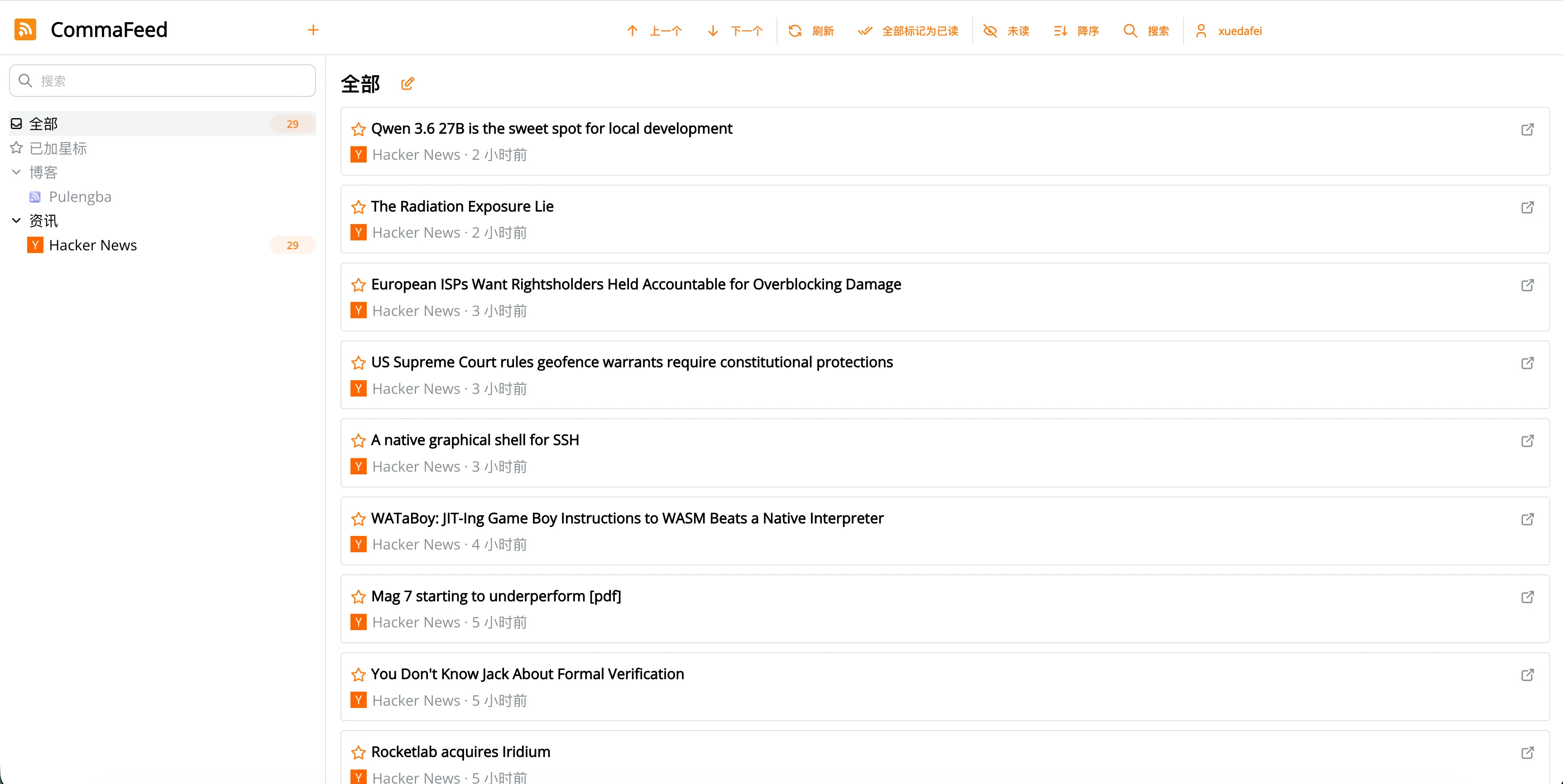Click the edit icon beside 全部 heading
1563x784 pixels.
tap(407, 84)
